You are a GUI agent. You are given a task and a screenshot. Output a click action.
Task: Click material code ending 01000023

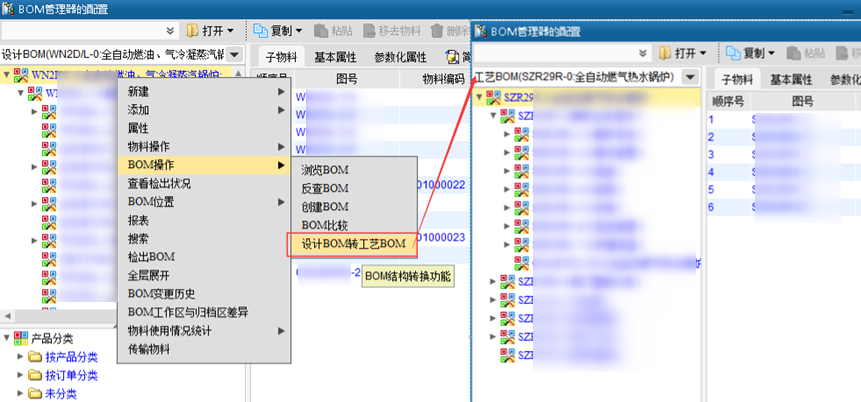pos(441,237)
